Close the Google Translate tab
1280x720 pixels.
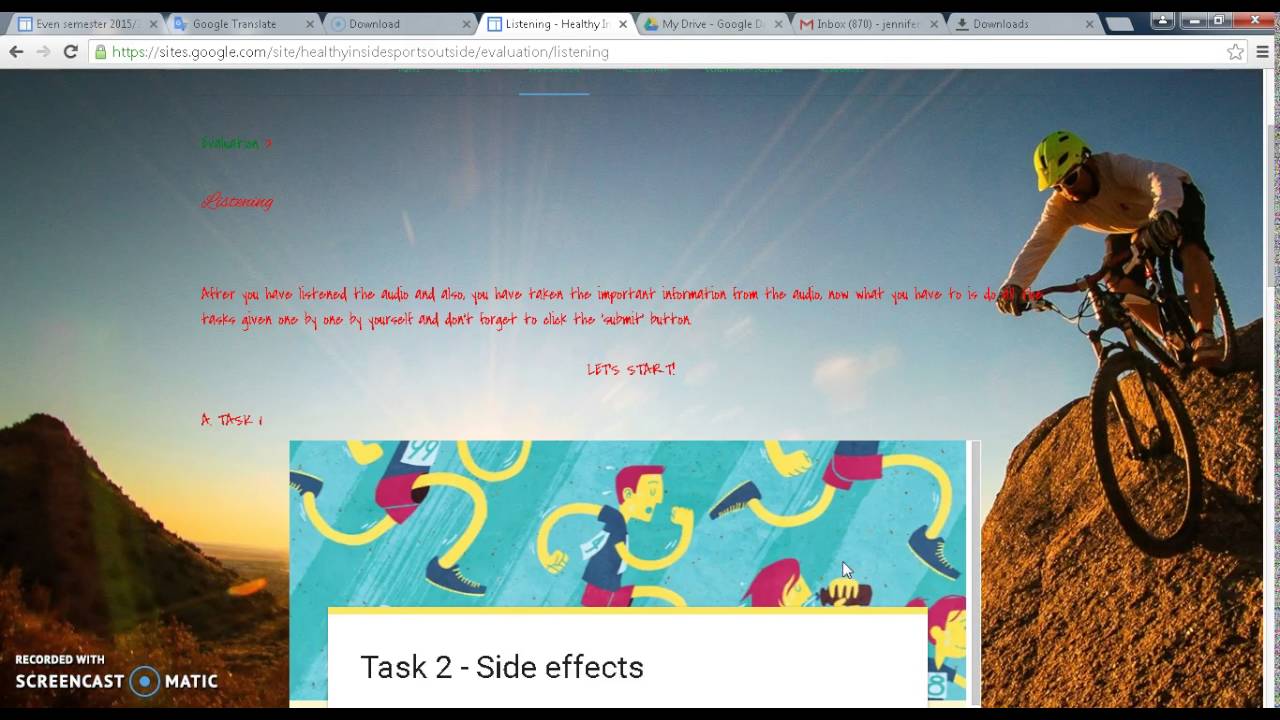pyautogui.click(x=308, y=24)
